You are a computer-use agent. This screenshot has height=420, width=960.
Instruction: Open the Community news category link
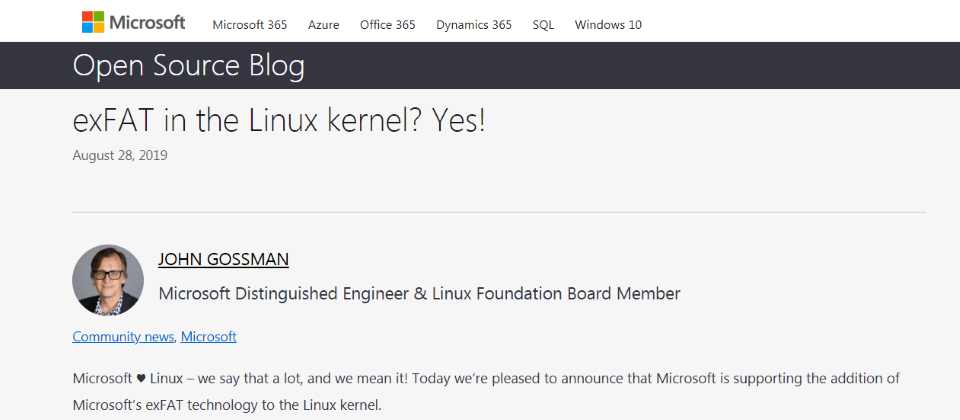tap(123, 337)
